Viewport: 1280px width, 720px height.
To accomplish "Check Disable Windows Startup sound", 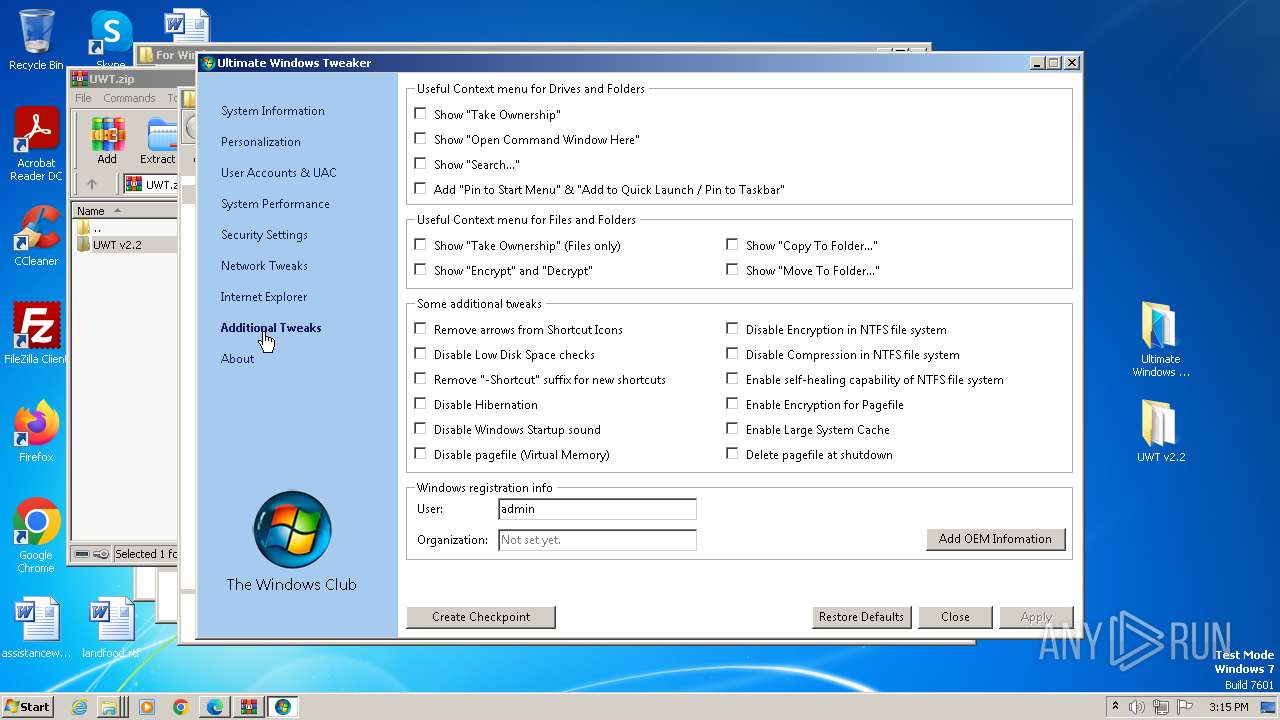I will pos(420,429).
